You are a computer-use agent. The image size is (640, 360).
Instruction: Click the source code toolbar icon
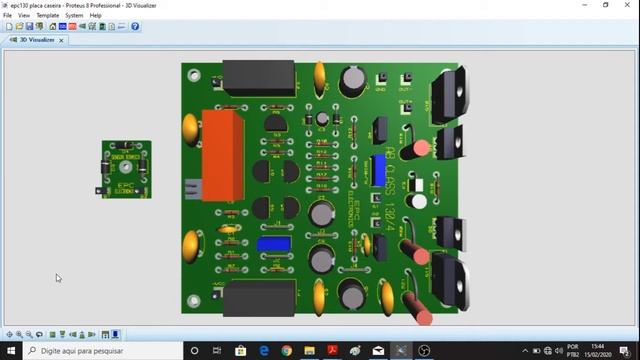click(122, 27)
